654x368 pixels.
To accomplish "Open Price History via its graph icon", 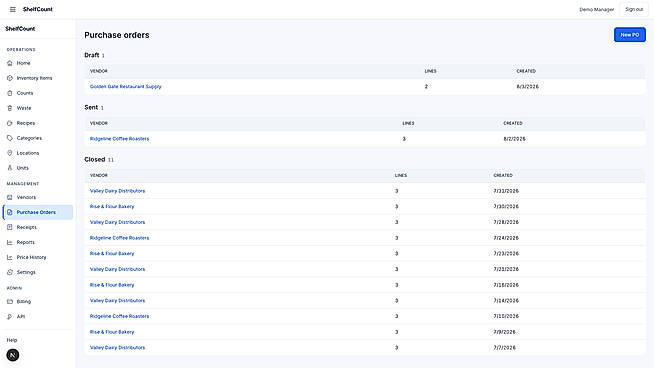I will [x=10, y=257].
